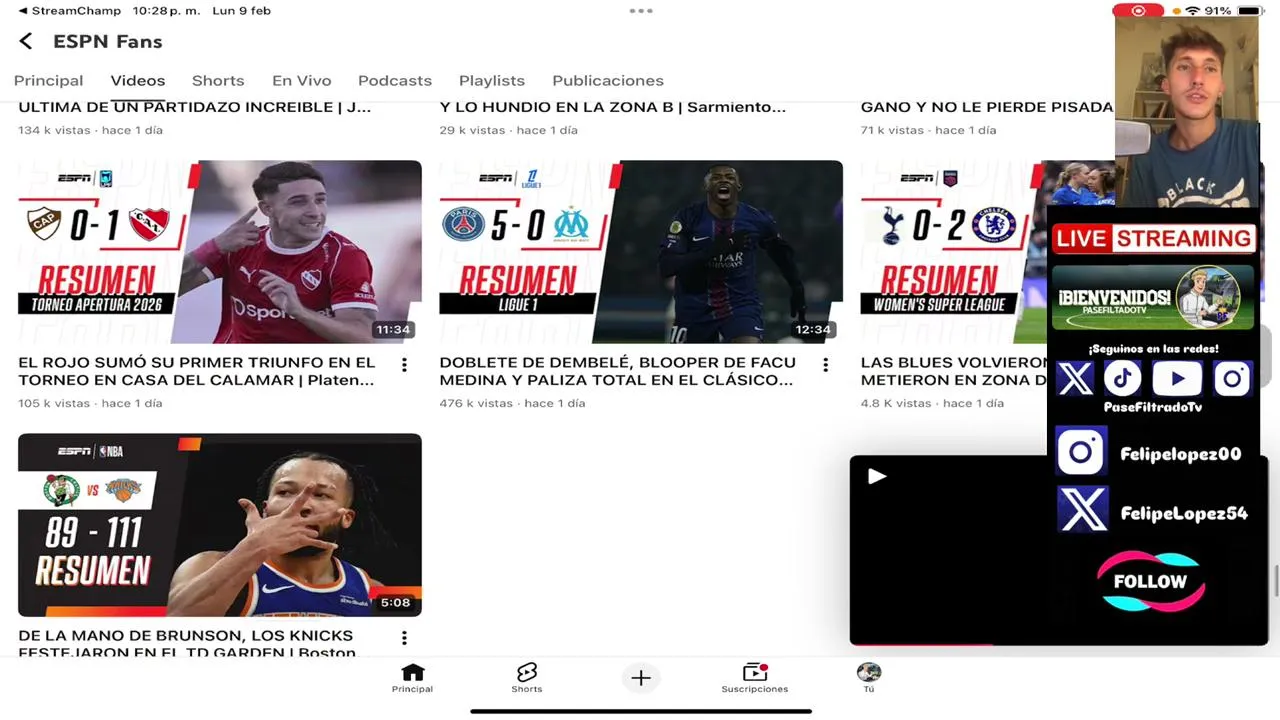The image size is (1280, 720).
Task: Click the 29 k vistas text
Action: (x=472, y=130)
